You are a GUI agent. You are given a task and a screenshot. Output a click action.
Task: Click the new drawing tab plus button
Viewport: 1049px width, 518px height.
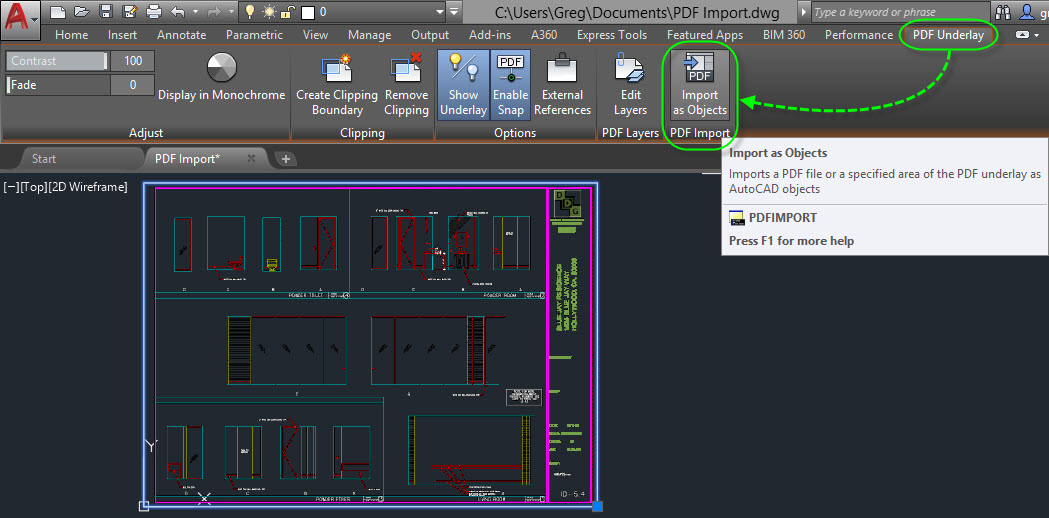point(285,159)
